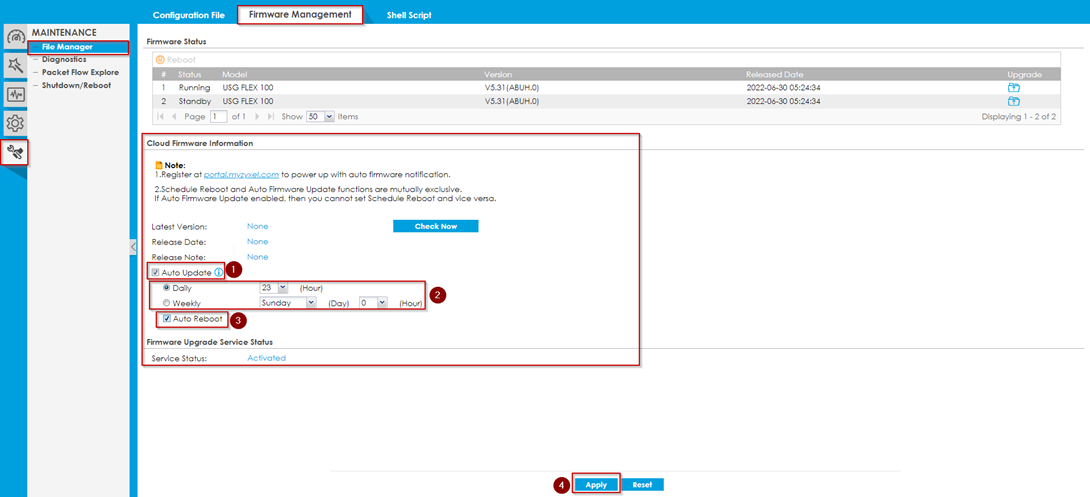This screenshot has width=1090, height=497.
Task: Collapse the left navigation panel arrow
Action: (134, 247)
